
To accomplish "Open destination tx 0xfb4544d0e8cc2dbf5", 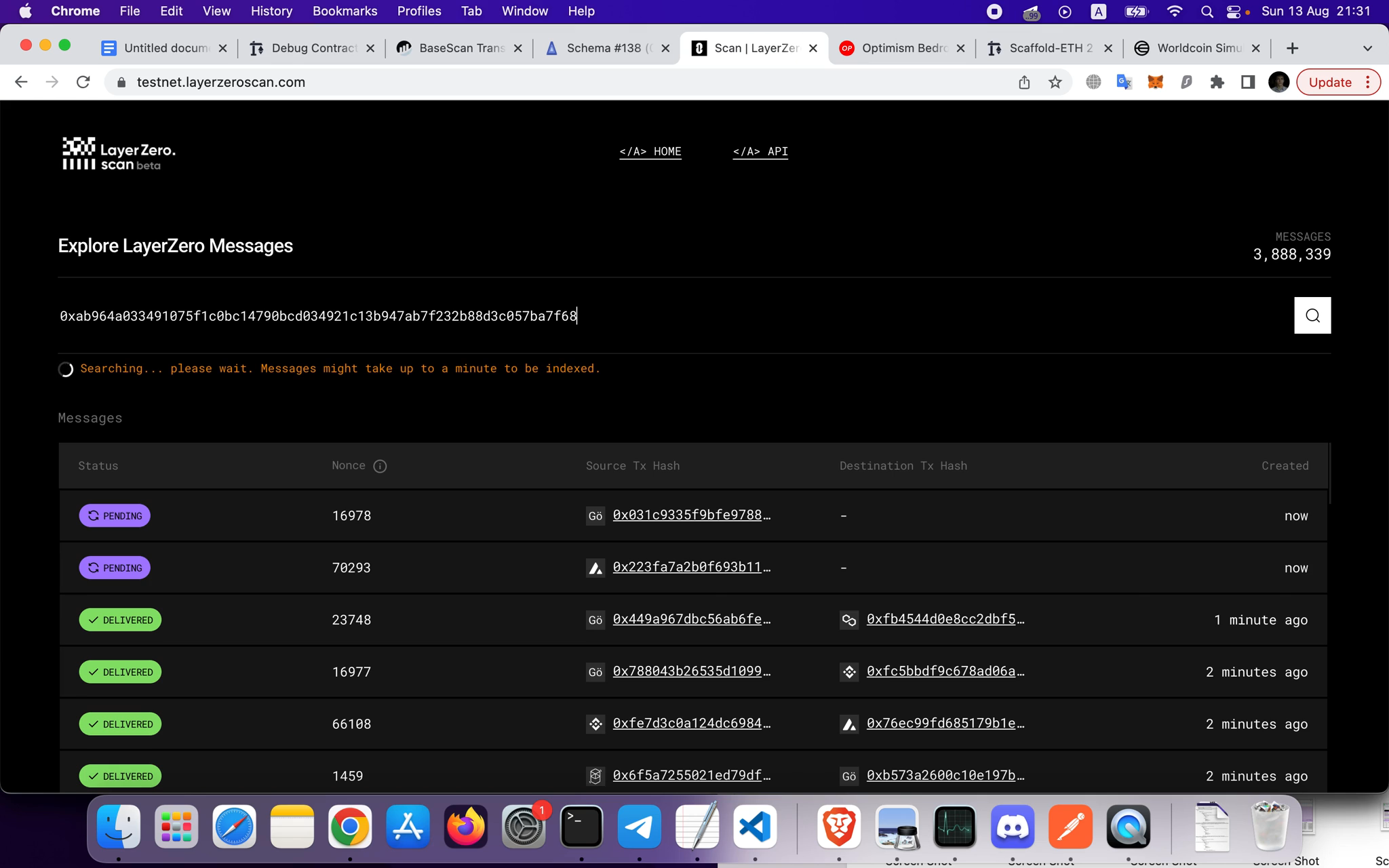I will [x=945, y=620].
